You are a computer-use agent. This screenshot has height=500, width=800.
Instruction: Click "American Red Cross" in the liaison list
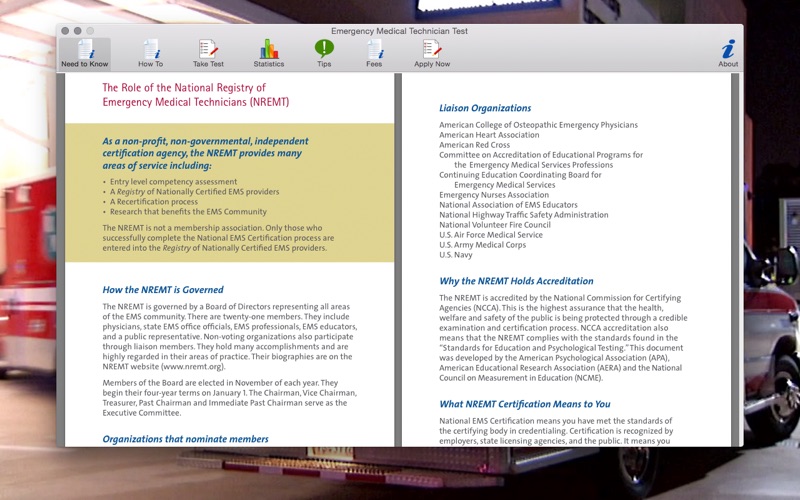coord(474,145)
